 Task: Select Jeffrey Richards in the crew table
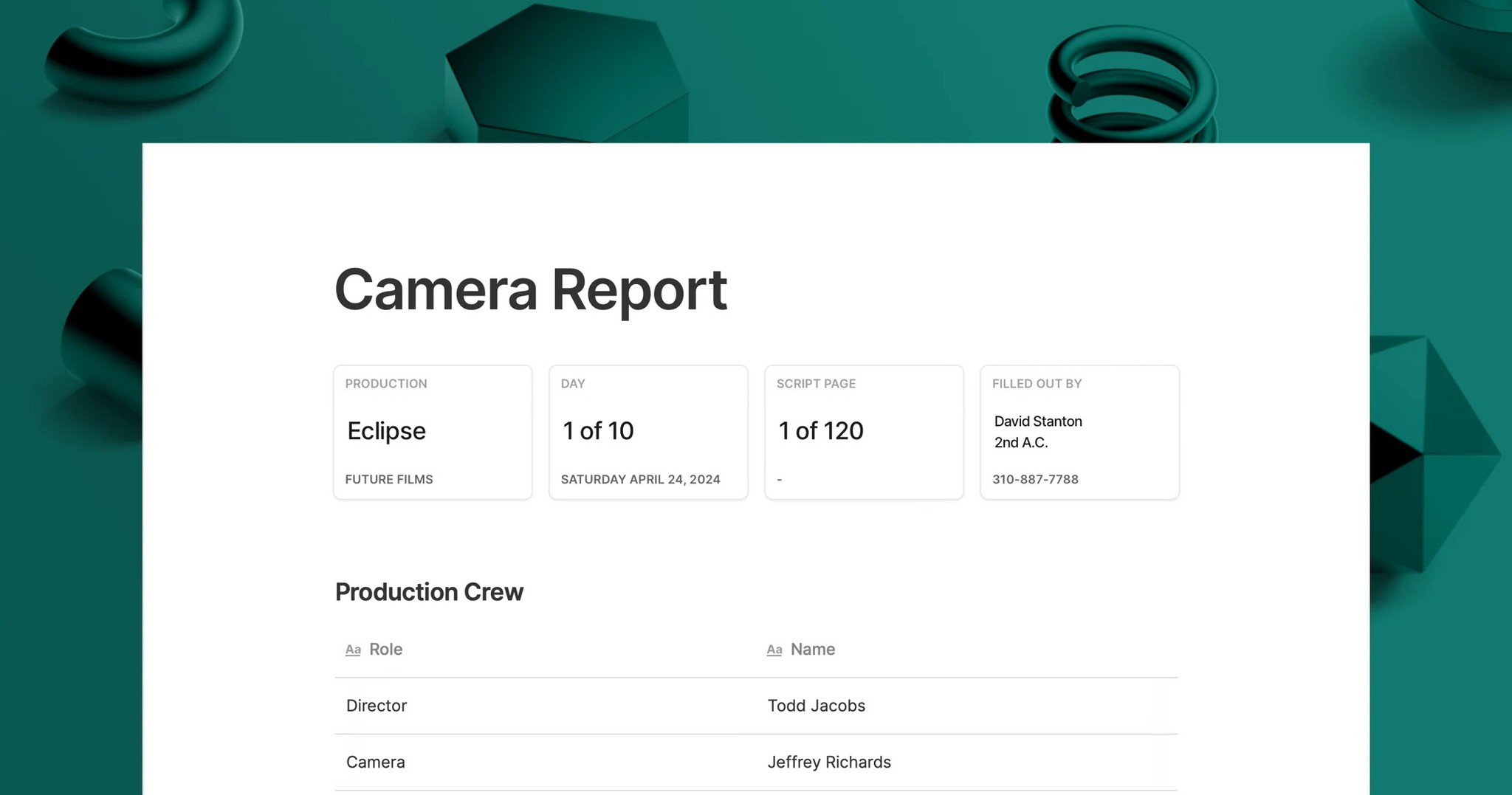point(830,762)
